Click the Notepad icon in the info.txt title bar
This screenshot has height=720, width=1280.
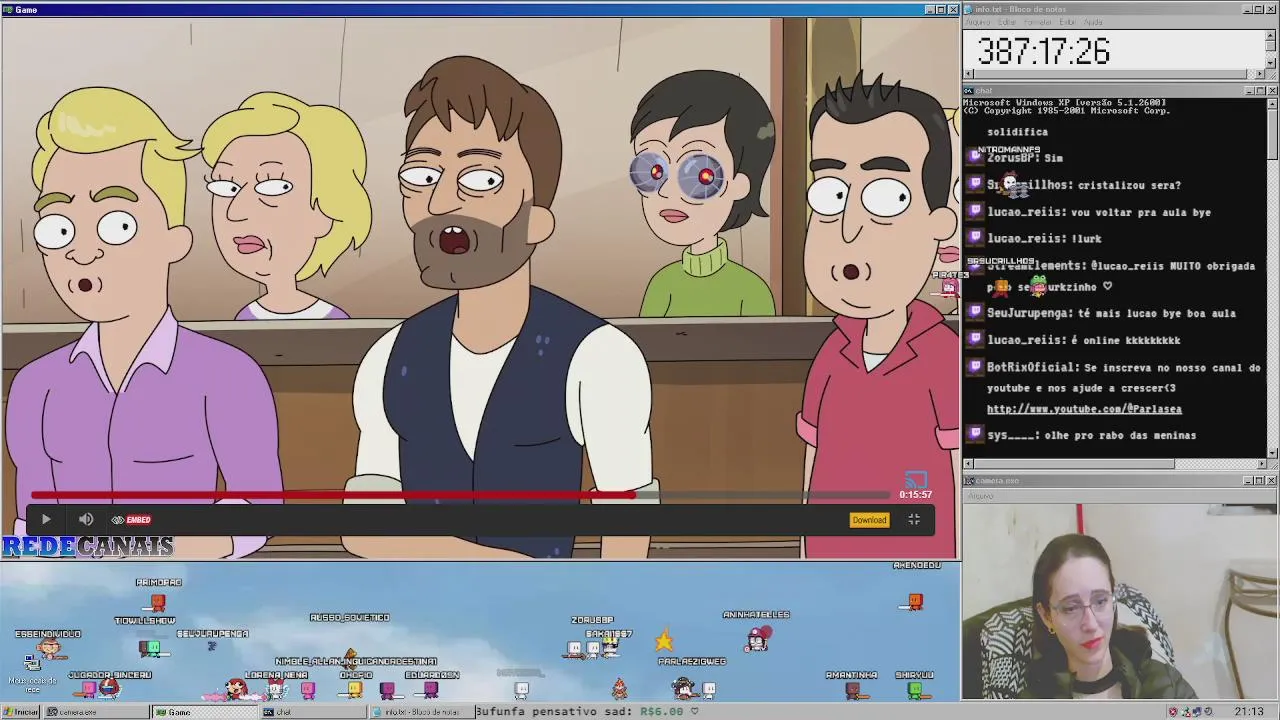970,9
